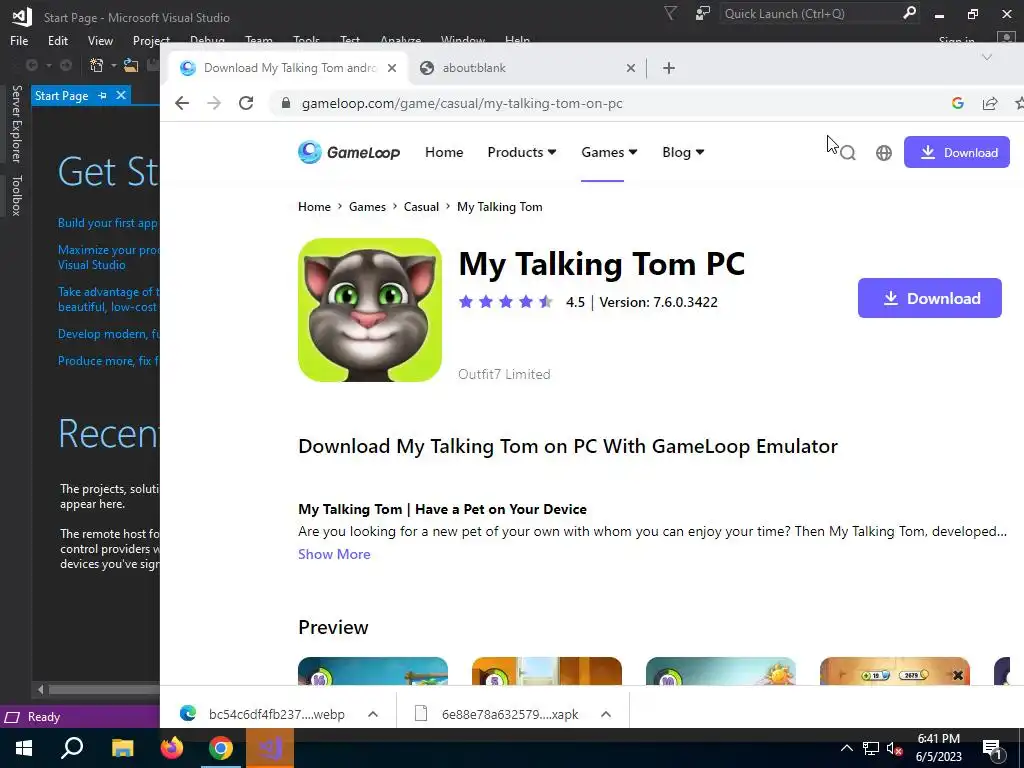Click the first preview screenshot thumbnail
1024x768 pixels.
tap(373, 671)
